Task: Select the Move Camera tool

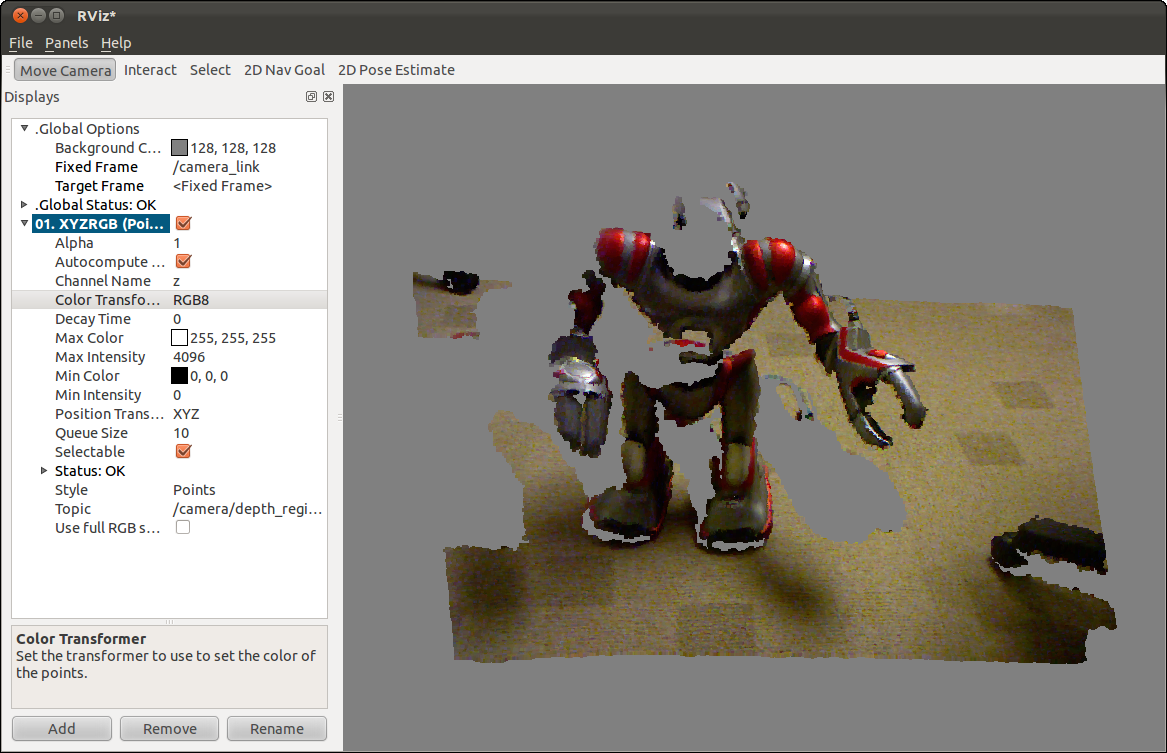Action: [65, 71]
